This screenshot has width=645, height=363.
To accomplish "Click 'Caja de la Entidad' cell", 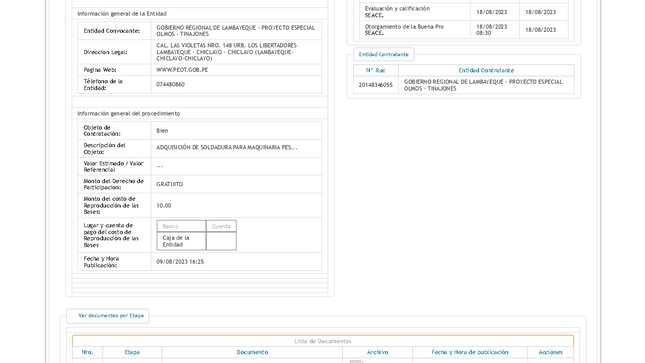I will [181, 241].
